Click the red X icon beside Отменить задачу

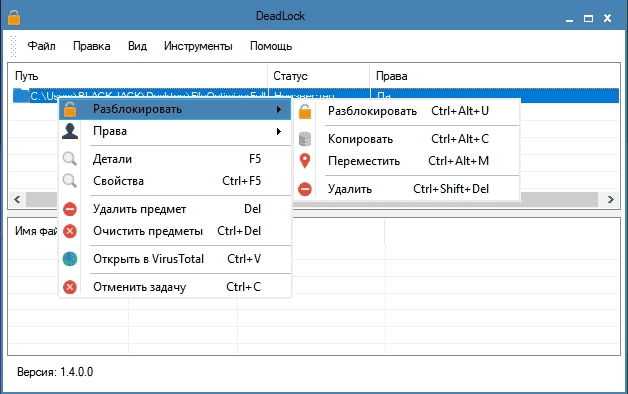point(70,287)
